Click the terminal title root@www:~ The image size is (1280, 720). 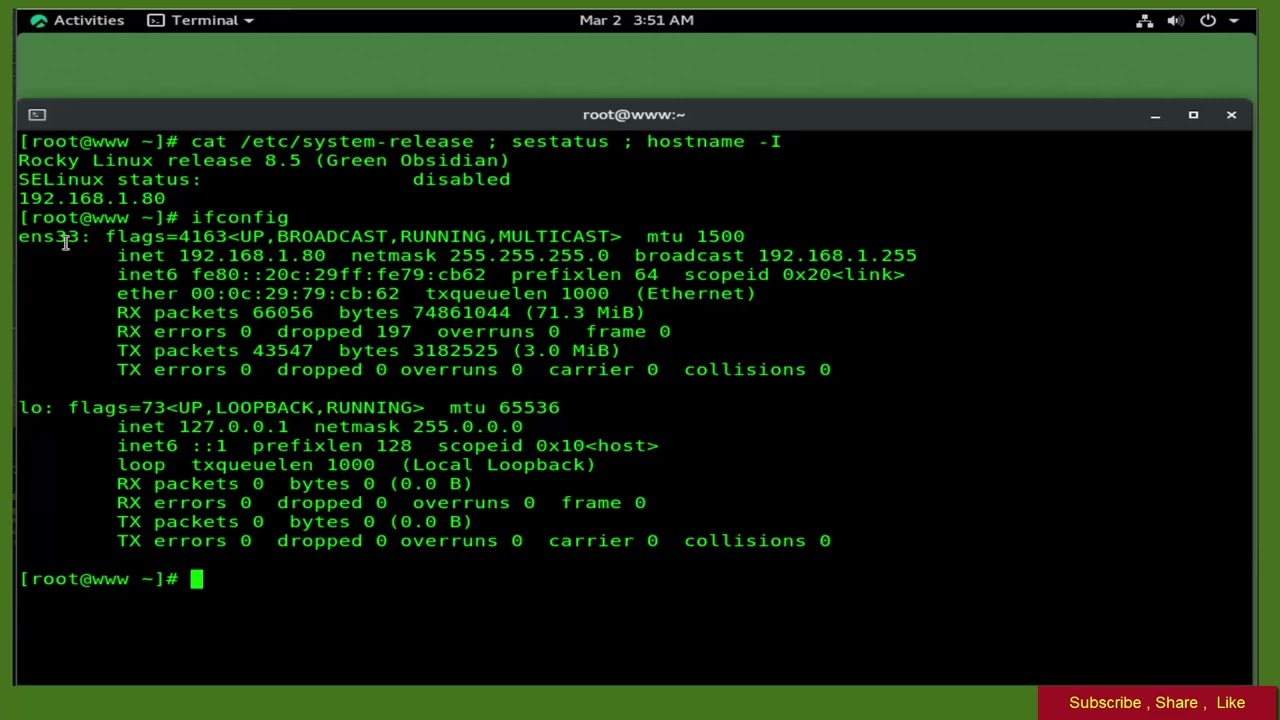[x=634, y=115]
